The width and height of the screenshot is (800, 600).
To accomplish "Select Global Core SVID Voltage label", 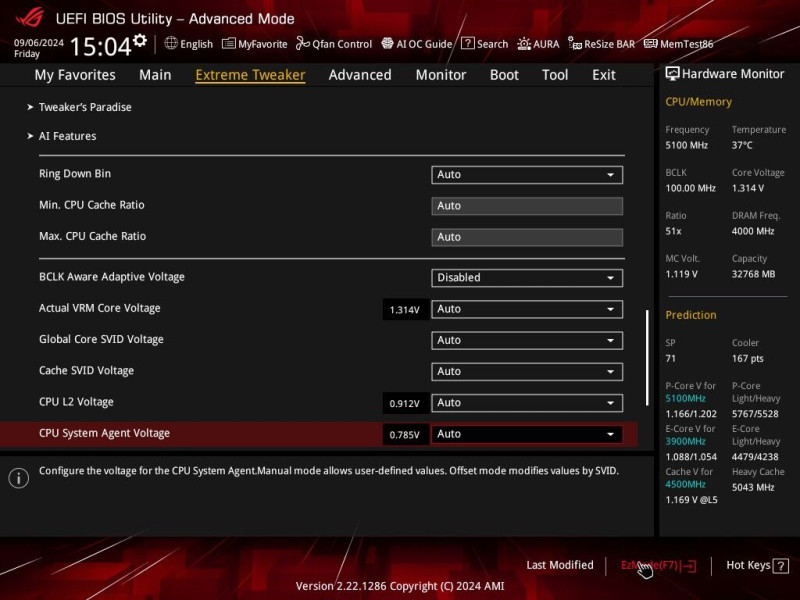I will [101, 339].
